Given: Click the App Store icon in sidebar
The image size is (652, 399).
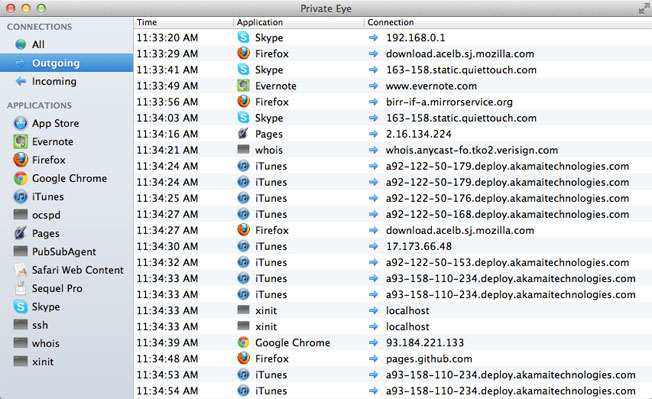Looking at the screenshot, I should tap(20, 123).
